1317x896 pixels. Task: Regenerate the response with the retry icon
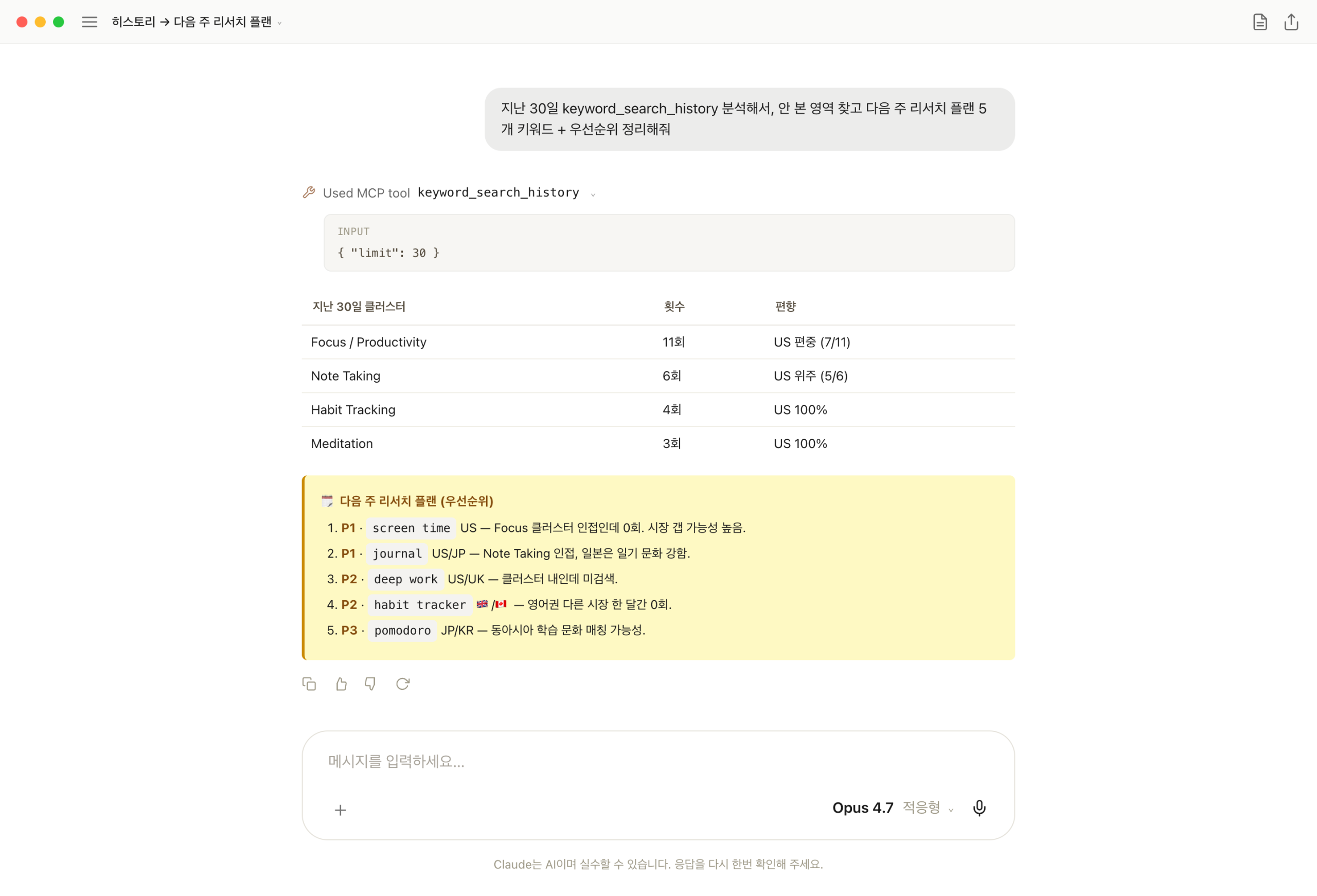click(x=402, y=684)
